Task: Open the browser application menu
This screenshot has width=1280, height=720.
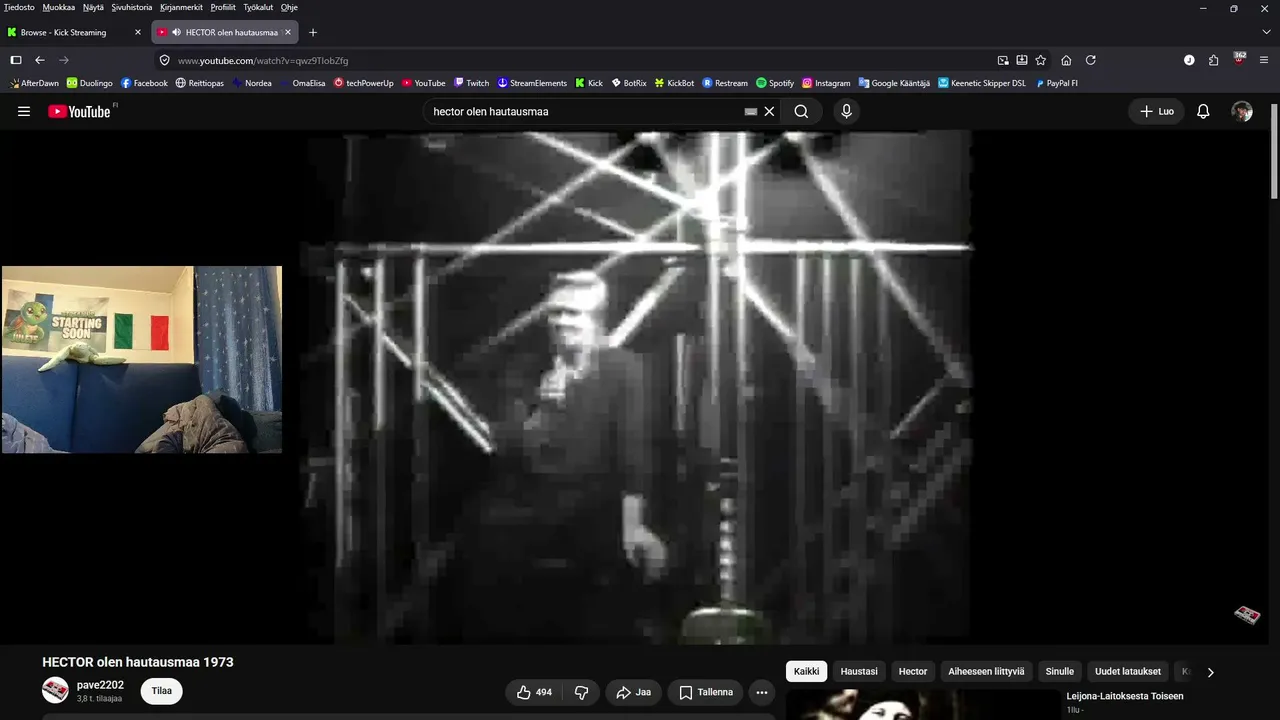Action: coord(1264,60)
